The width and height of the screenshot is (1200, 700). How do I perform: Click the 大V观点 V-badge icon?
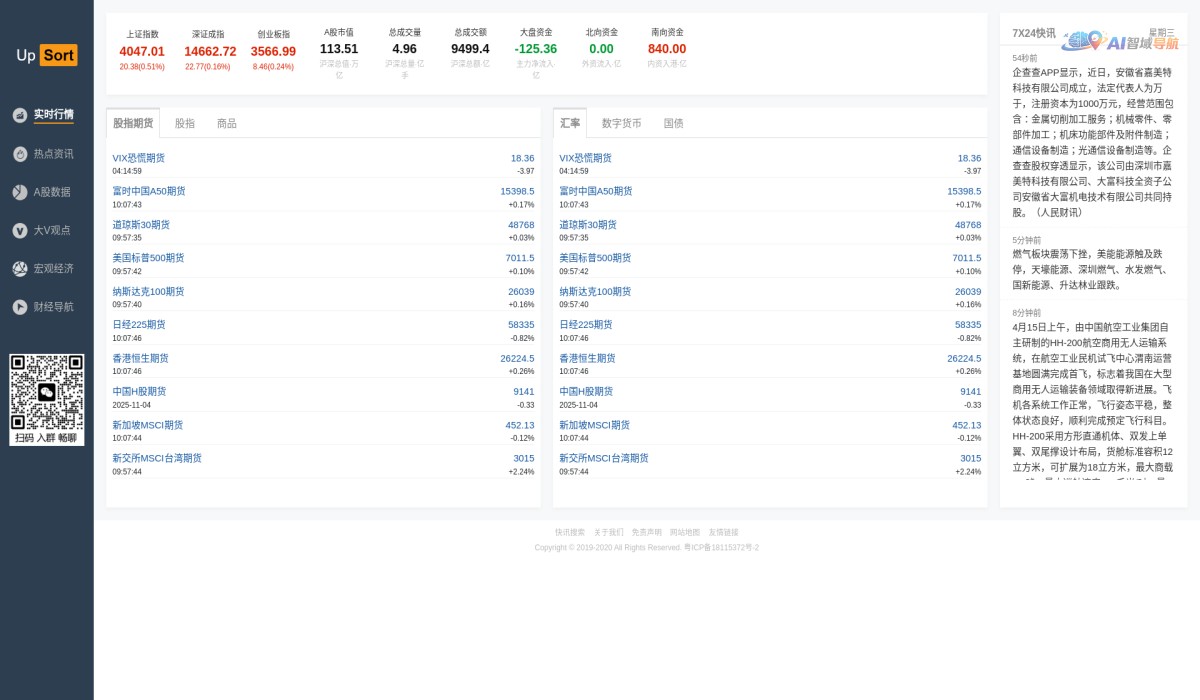19,230
